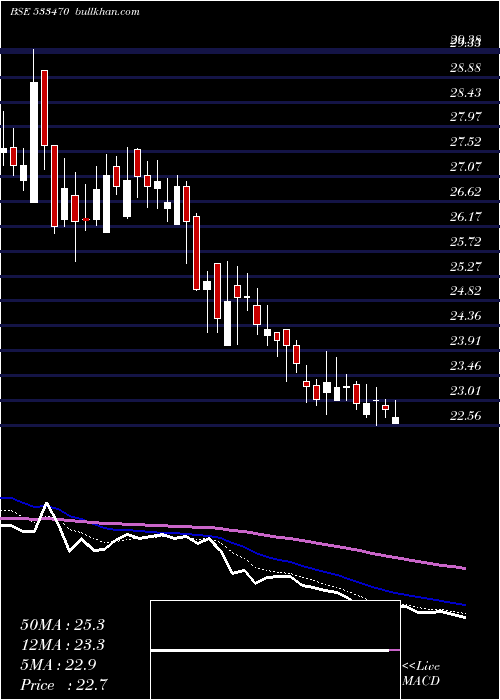This screenshot has width=500, height=700.
Task: Select the 22.56 price axis label
Action: click(x=465, y=416)
